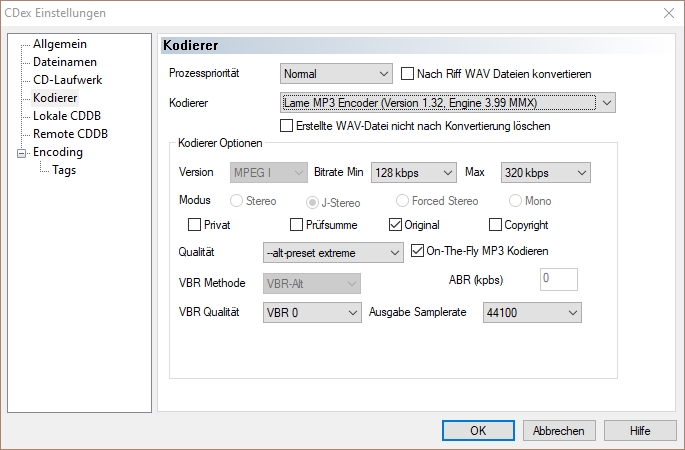This screenshot has width=685, height=450.
Task: Open the Prozesspriorität dropdown
Action: pos(337,74)
